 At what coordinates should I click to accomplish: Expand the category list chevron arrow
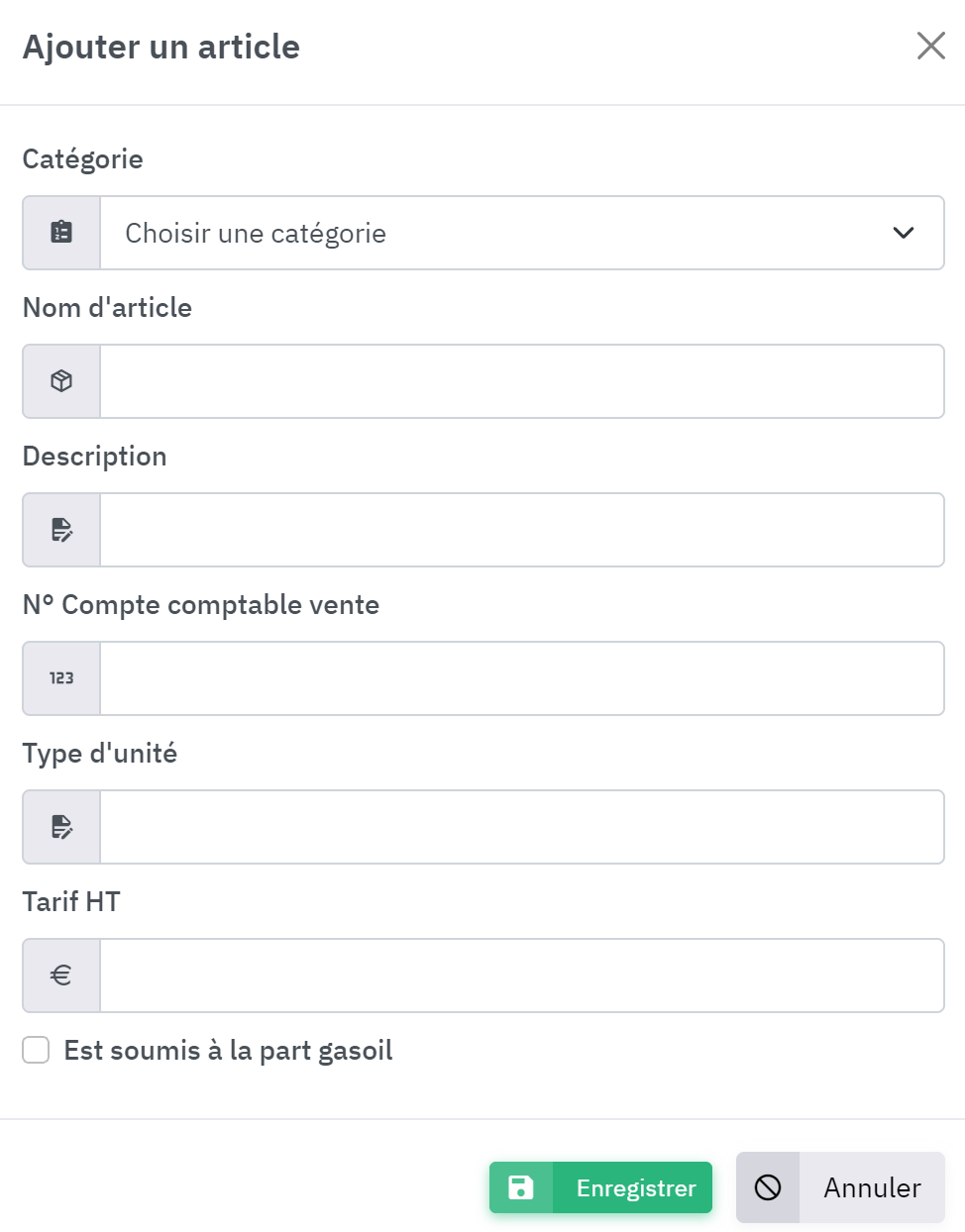(903, 233)
